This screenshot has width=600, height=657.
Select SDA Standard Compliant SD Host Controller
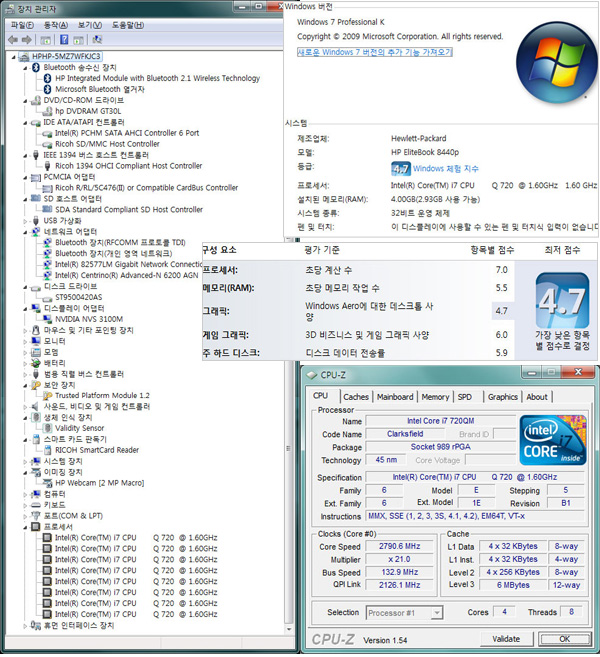[129, 210]
